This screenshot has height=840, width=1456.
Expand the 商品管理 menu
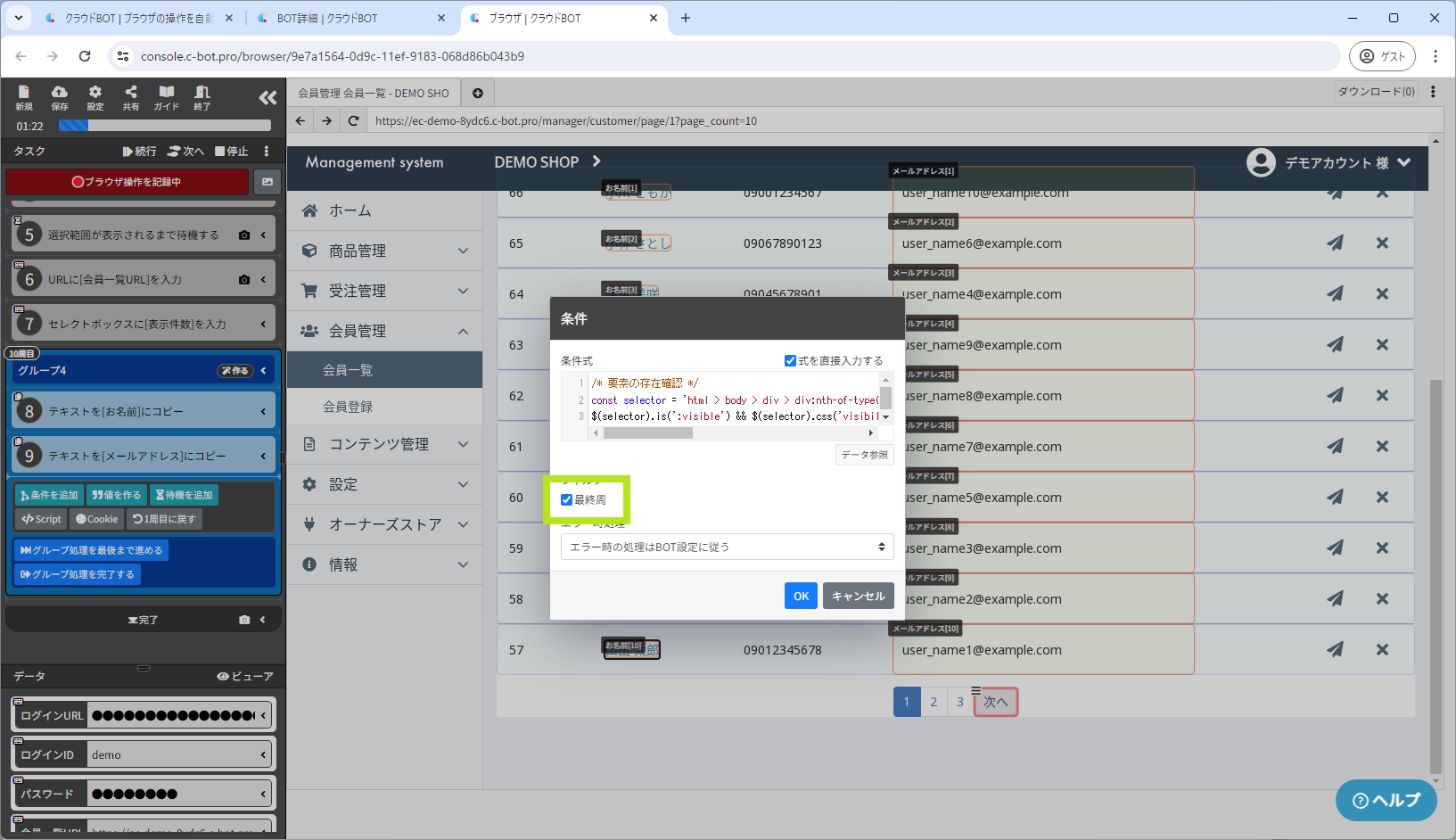click(x=385, y=251)
